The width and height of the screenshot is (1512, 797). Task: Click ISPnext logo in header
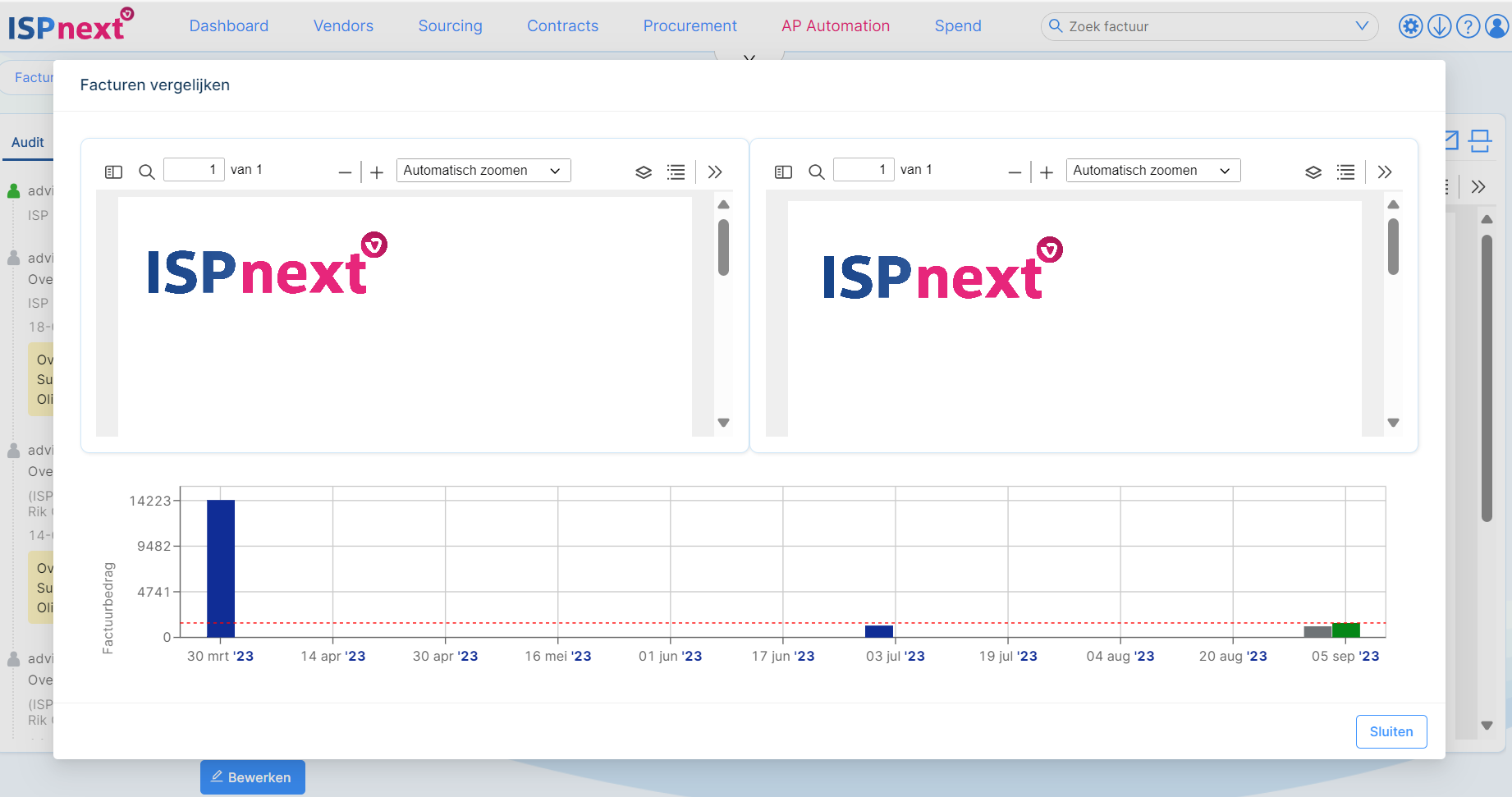coord(71,25)
